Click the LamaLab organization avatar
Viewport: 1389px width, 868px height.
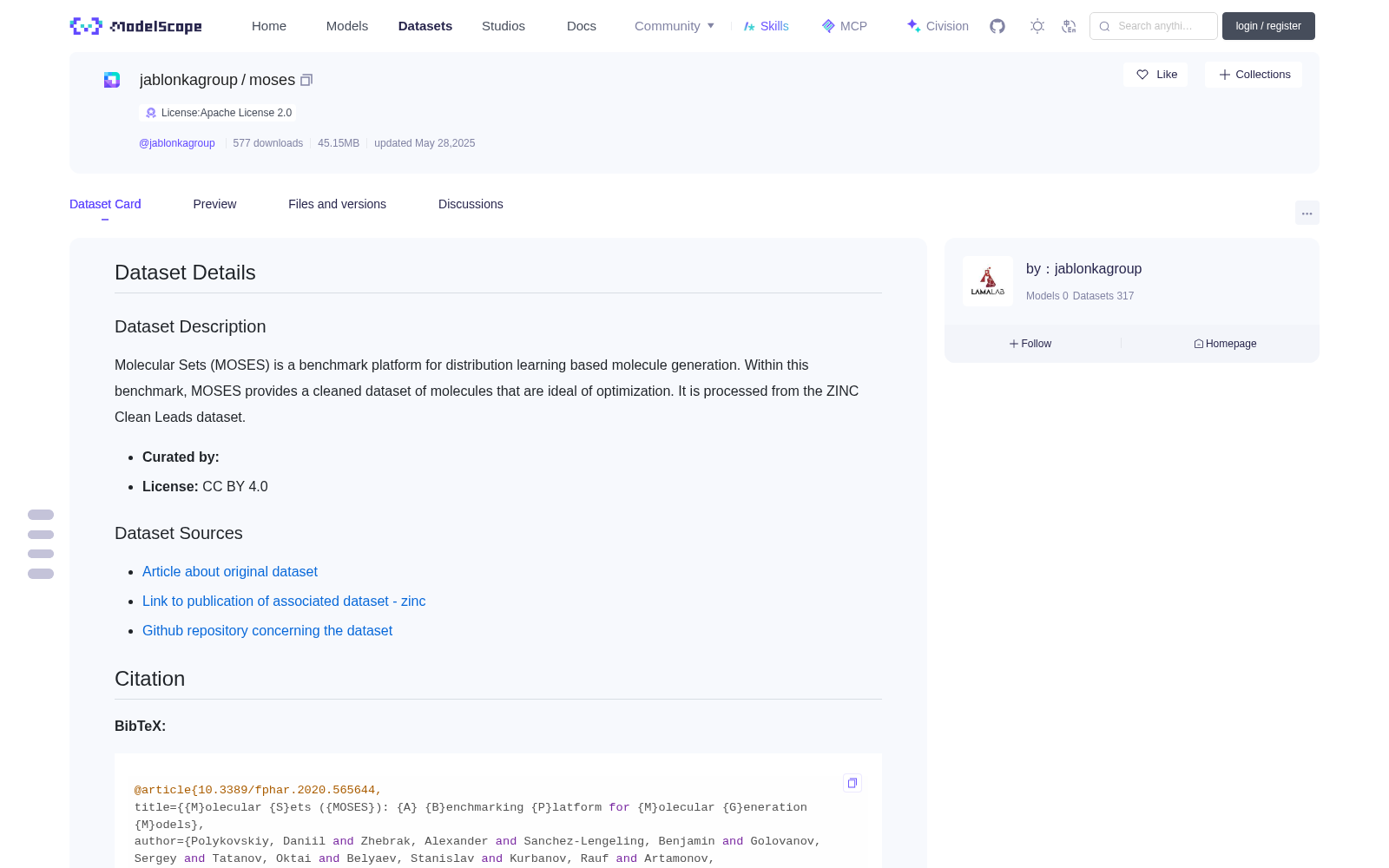click(988, 281)
